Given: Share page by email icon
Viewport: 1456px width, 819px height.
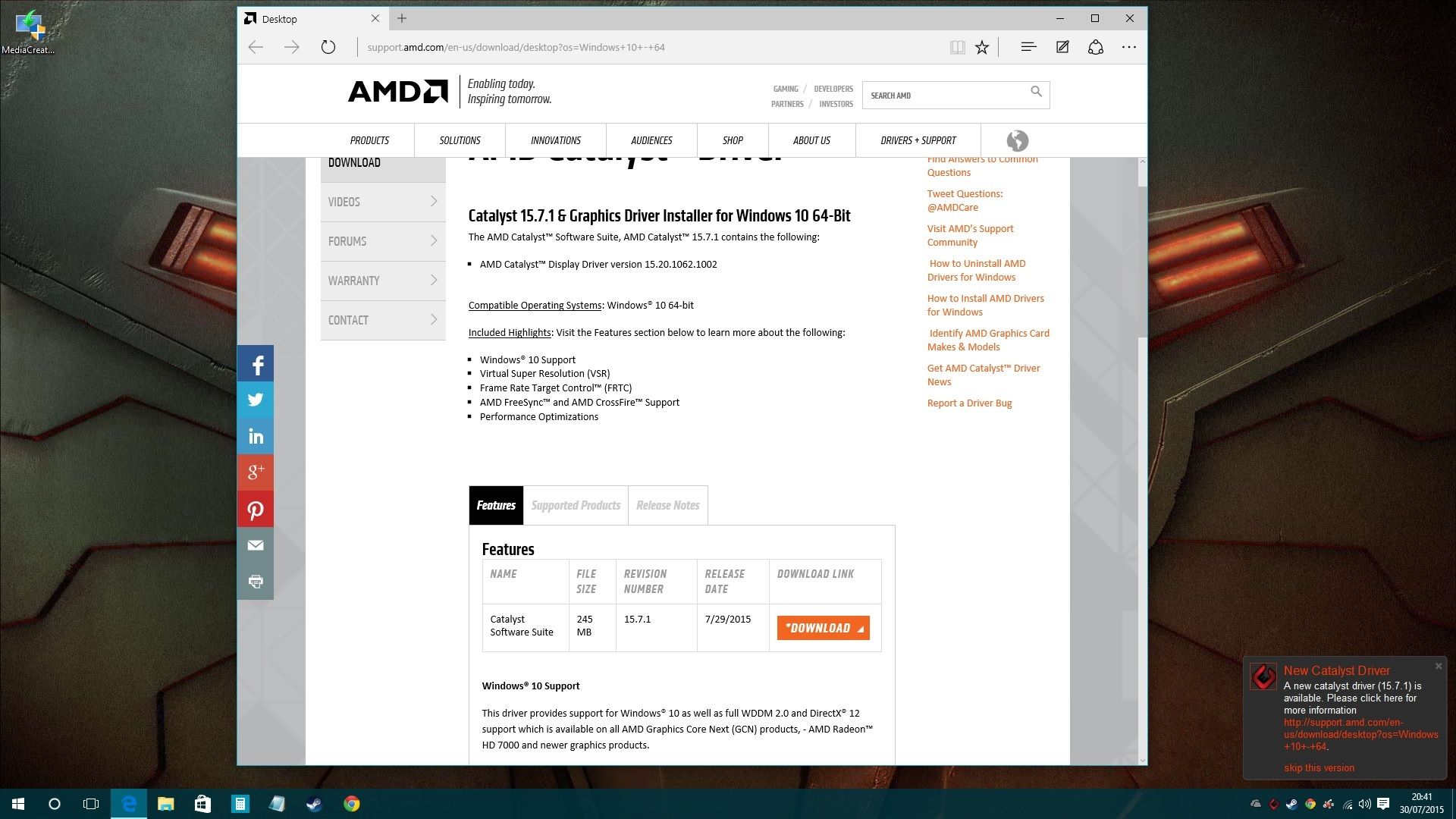Looking at the screenshot, I should (256, 545).
